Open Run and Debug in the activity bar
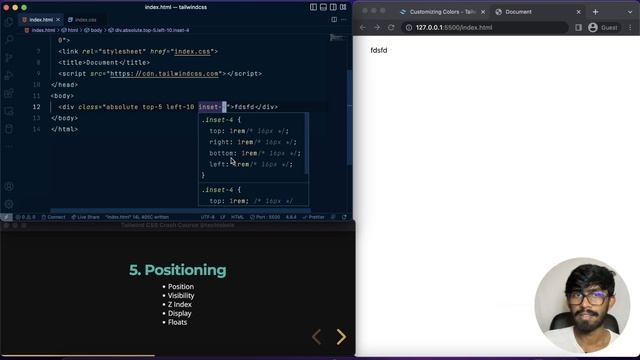Viewport: 640px width, 360px height. click(x=9, y=75)
